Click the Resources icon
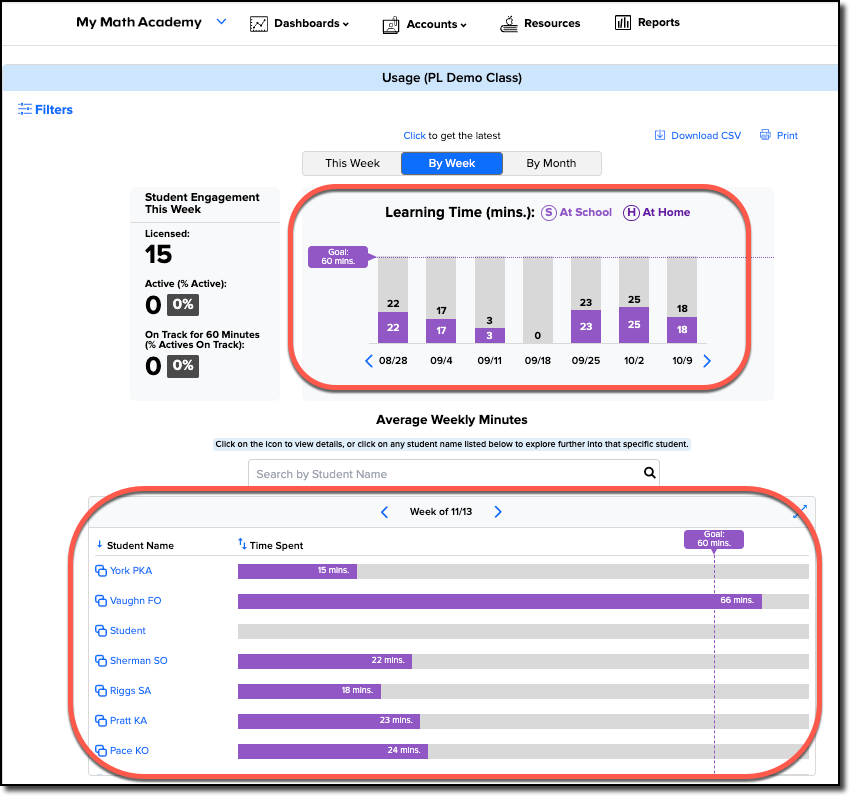 click(x=508, y=24)
